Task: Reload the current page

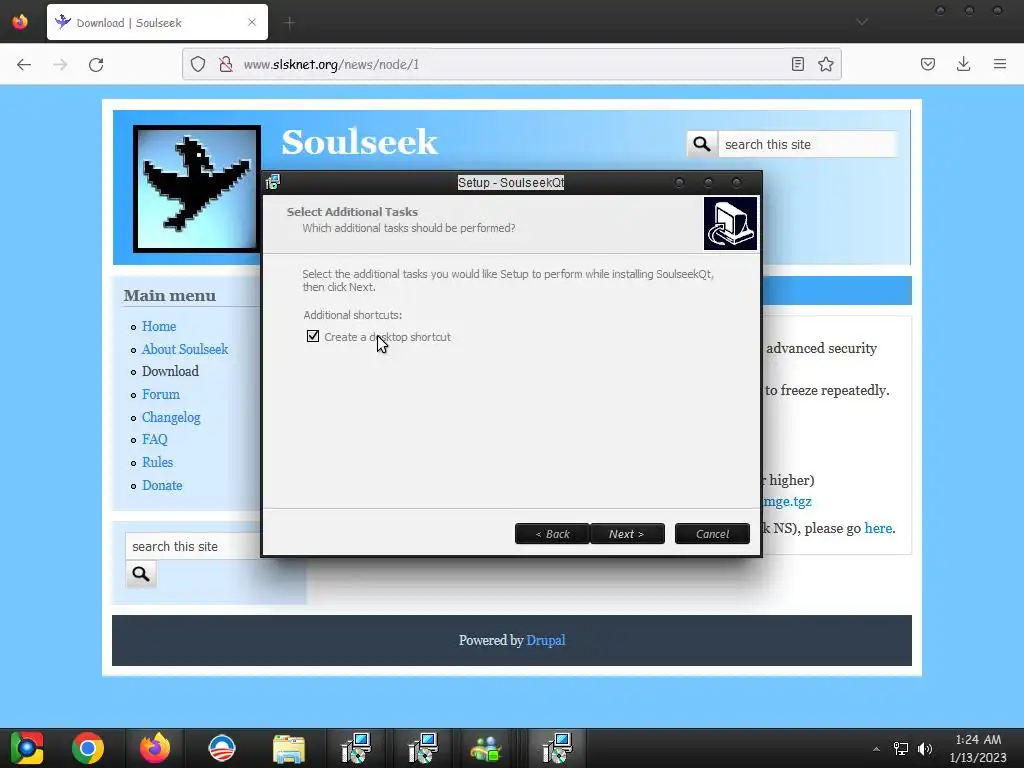Action: pyautogui.click(x=96, y=64)
